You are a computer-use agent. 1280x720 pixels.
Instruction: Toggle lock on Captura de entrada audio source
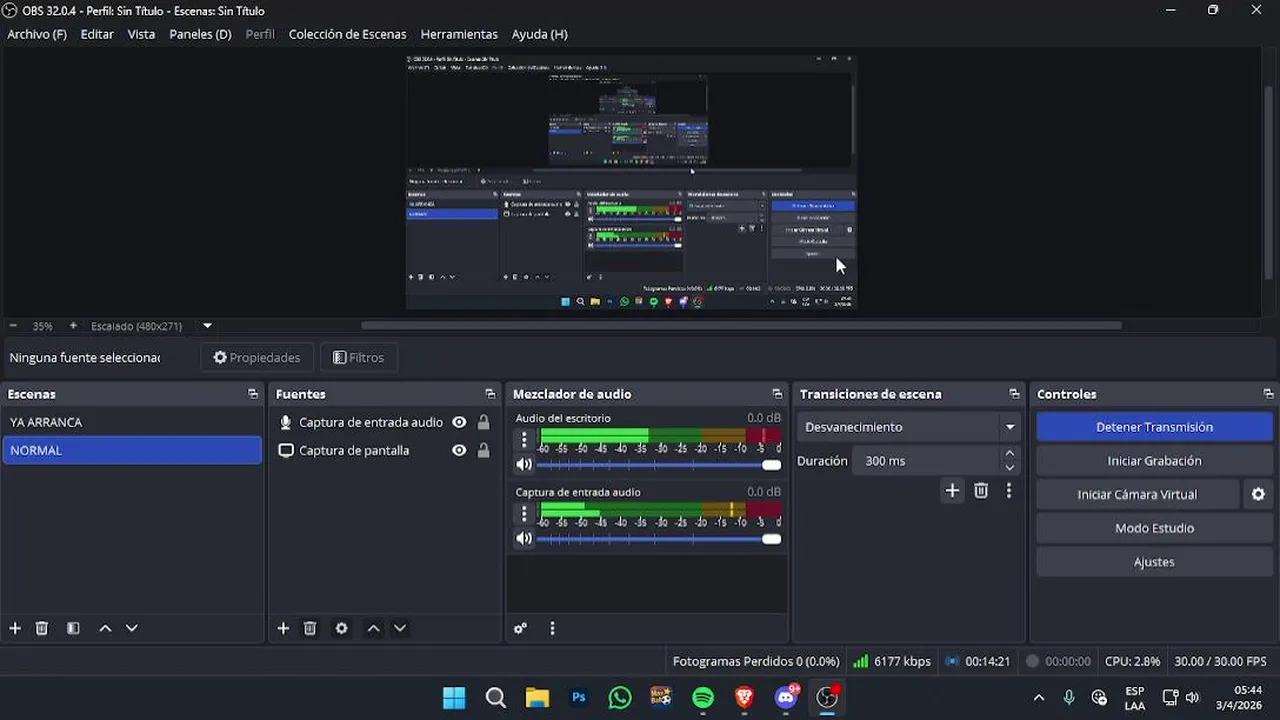click(x=484, y=422)
